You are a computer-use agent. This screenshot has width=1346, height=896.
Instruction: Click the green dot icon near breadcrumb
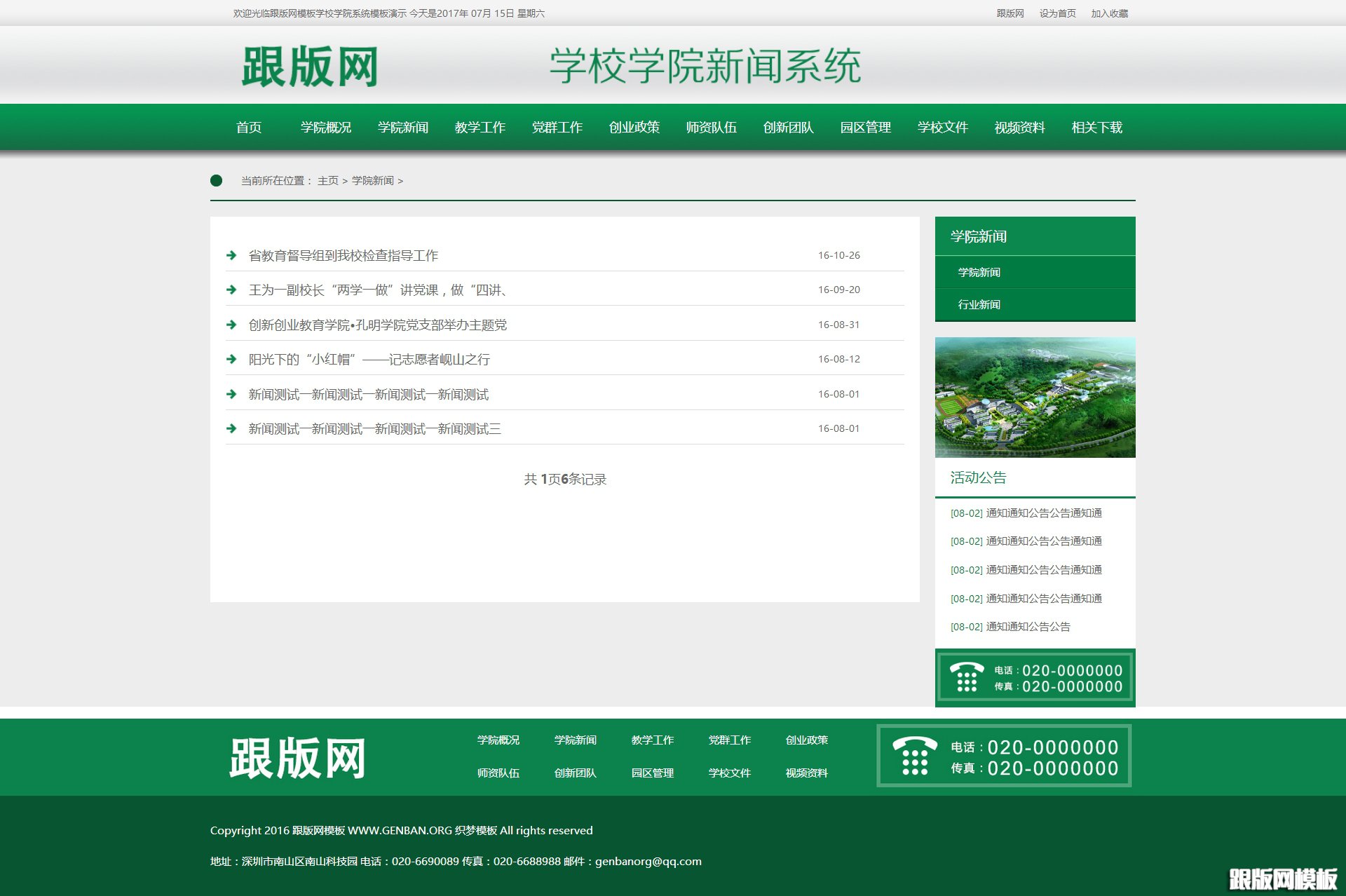click(x=217, y=180)
